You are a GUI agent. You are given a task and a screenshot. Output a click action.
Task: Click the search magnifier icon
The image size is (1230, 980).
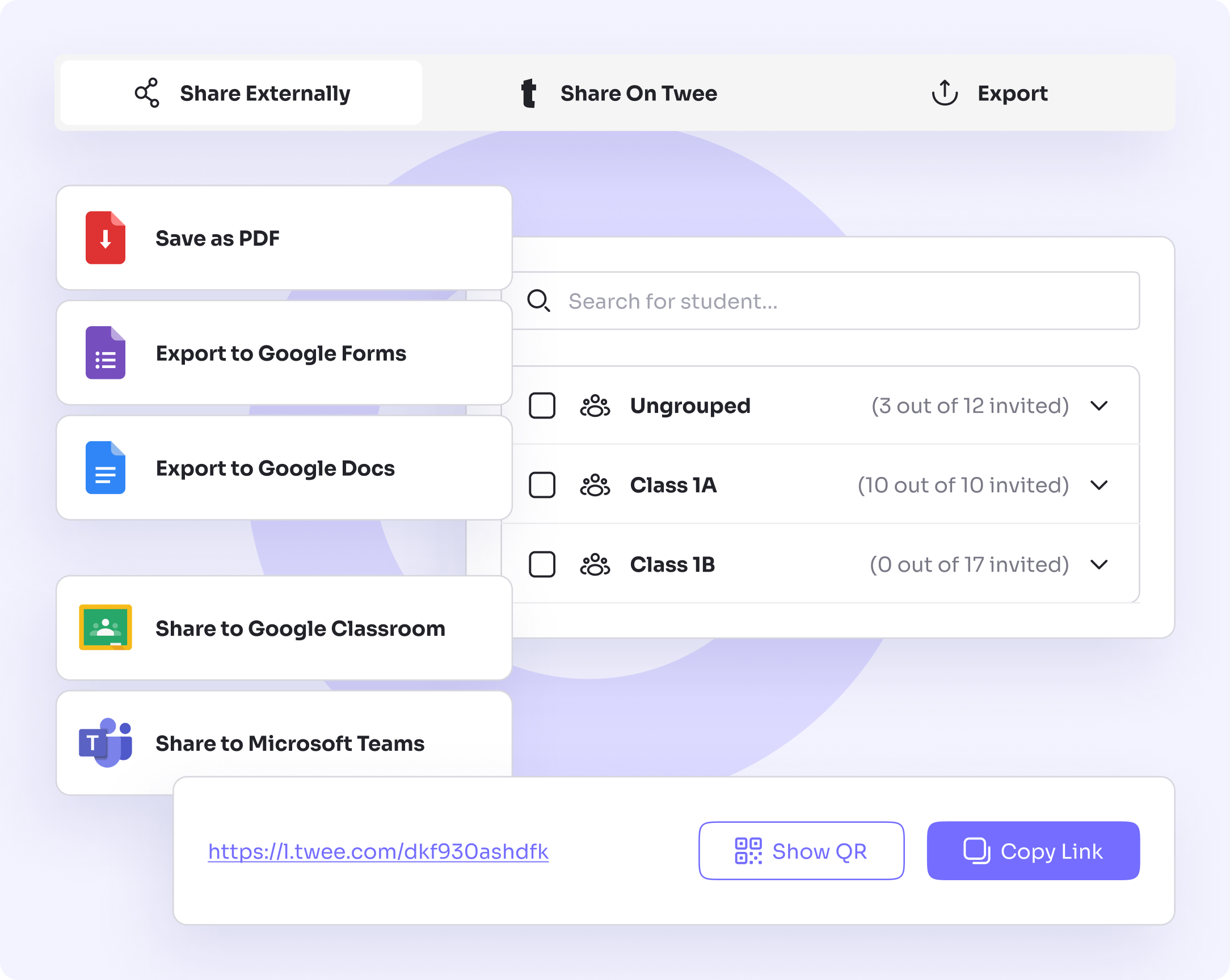pos(540,301)
